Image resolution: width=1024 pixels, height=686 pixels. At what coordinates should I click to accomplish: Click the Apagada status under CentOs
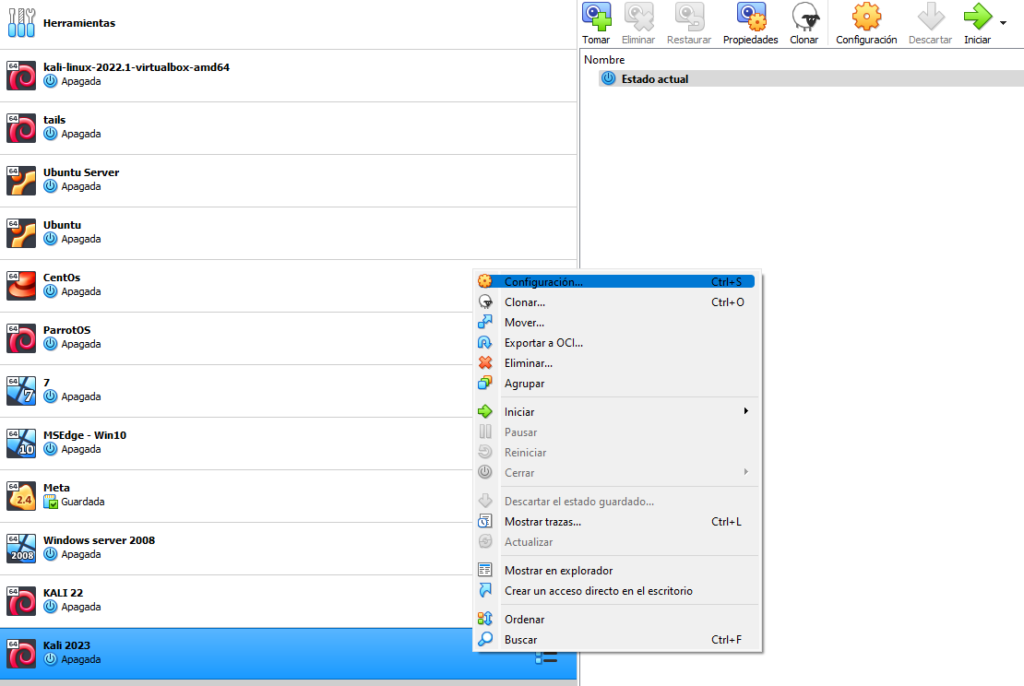[x=81, y=291]
